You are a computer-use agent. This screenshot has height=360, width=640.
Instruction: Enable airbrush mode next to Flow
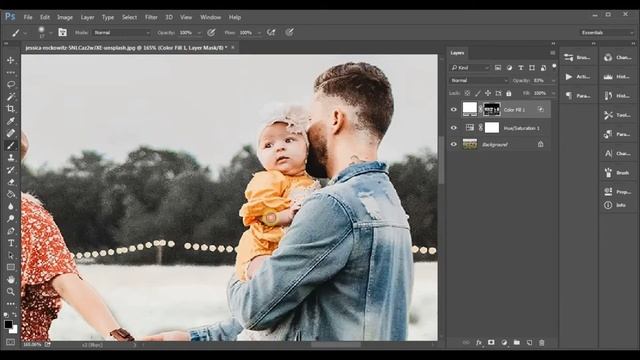click(271, 32)
